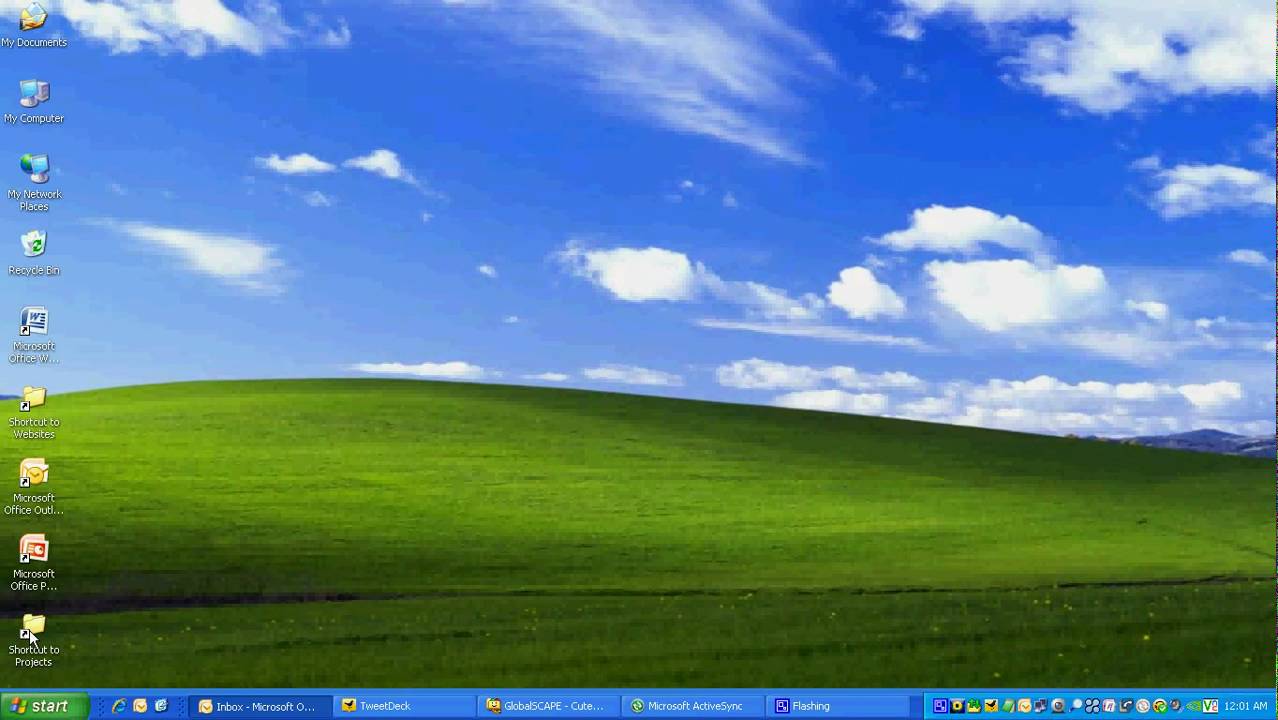Open the Shortcut to Projects folder

33,625
